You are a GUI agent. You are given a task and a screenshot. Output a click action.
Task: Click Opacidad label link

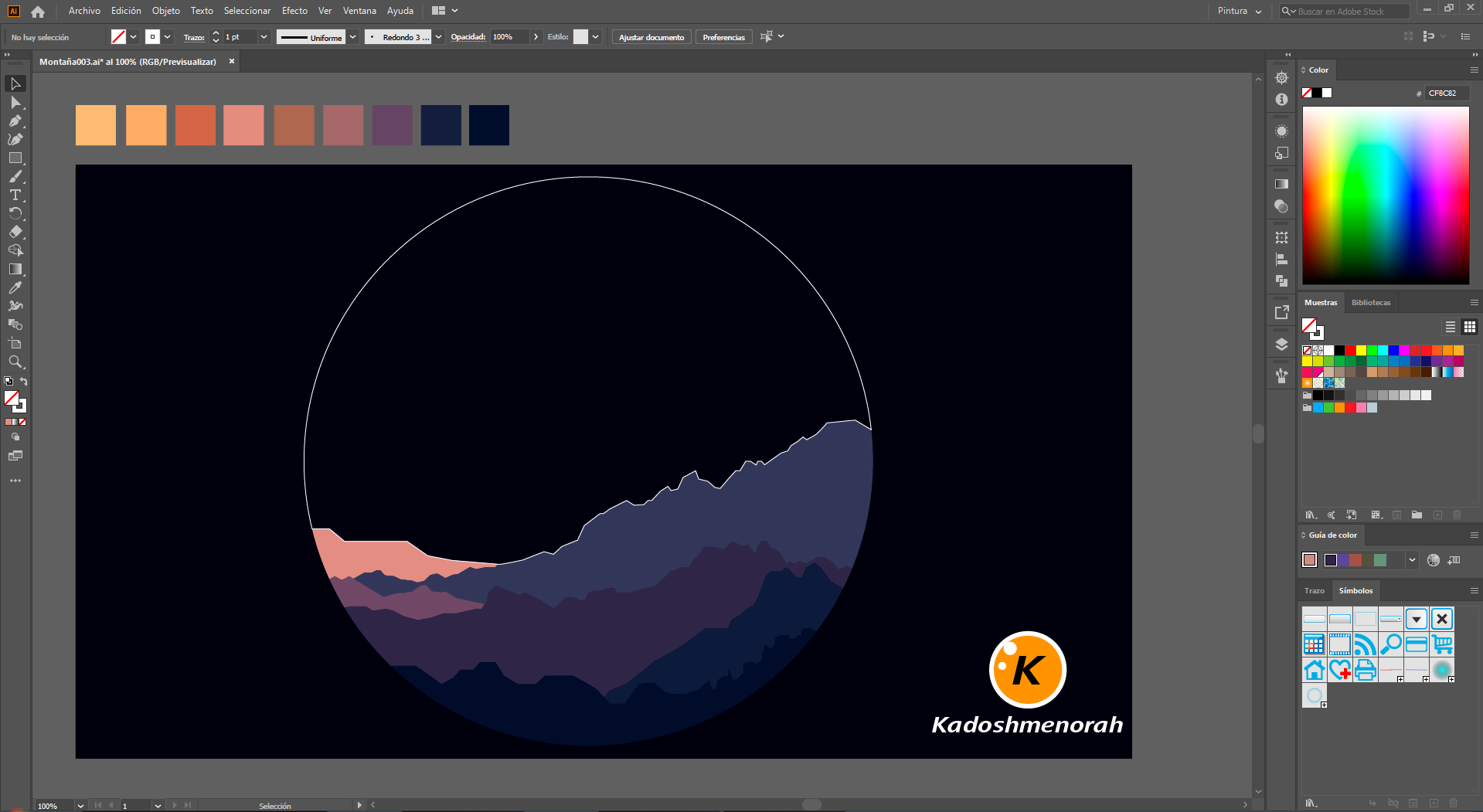[468, 37]
